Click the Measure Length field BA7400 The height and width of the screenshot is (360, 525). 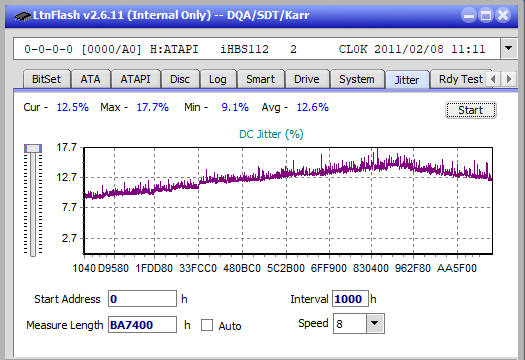(x=142, y=325)
